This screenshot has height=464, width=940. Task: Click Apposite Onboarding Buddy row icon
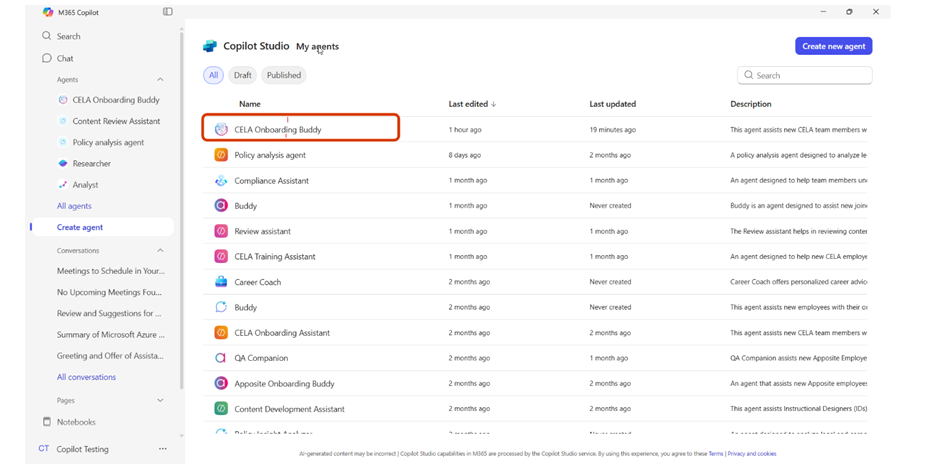(x=221, y=383)
